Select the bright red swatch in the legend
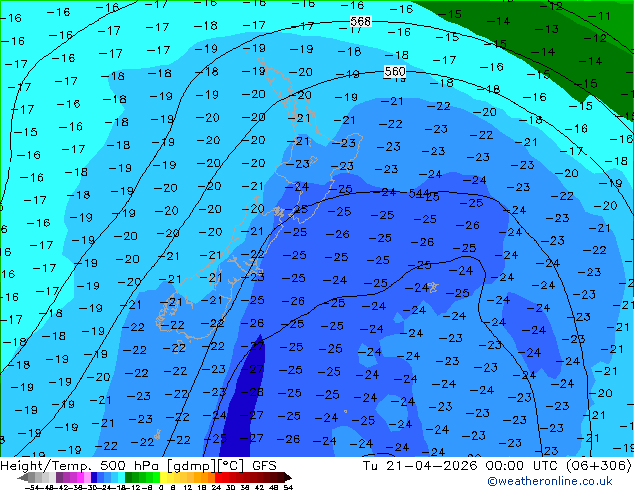This screenshot has height=490, width=634. tap(218, 478)
